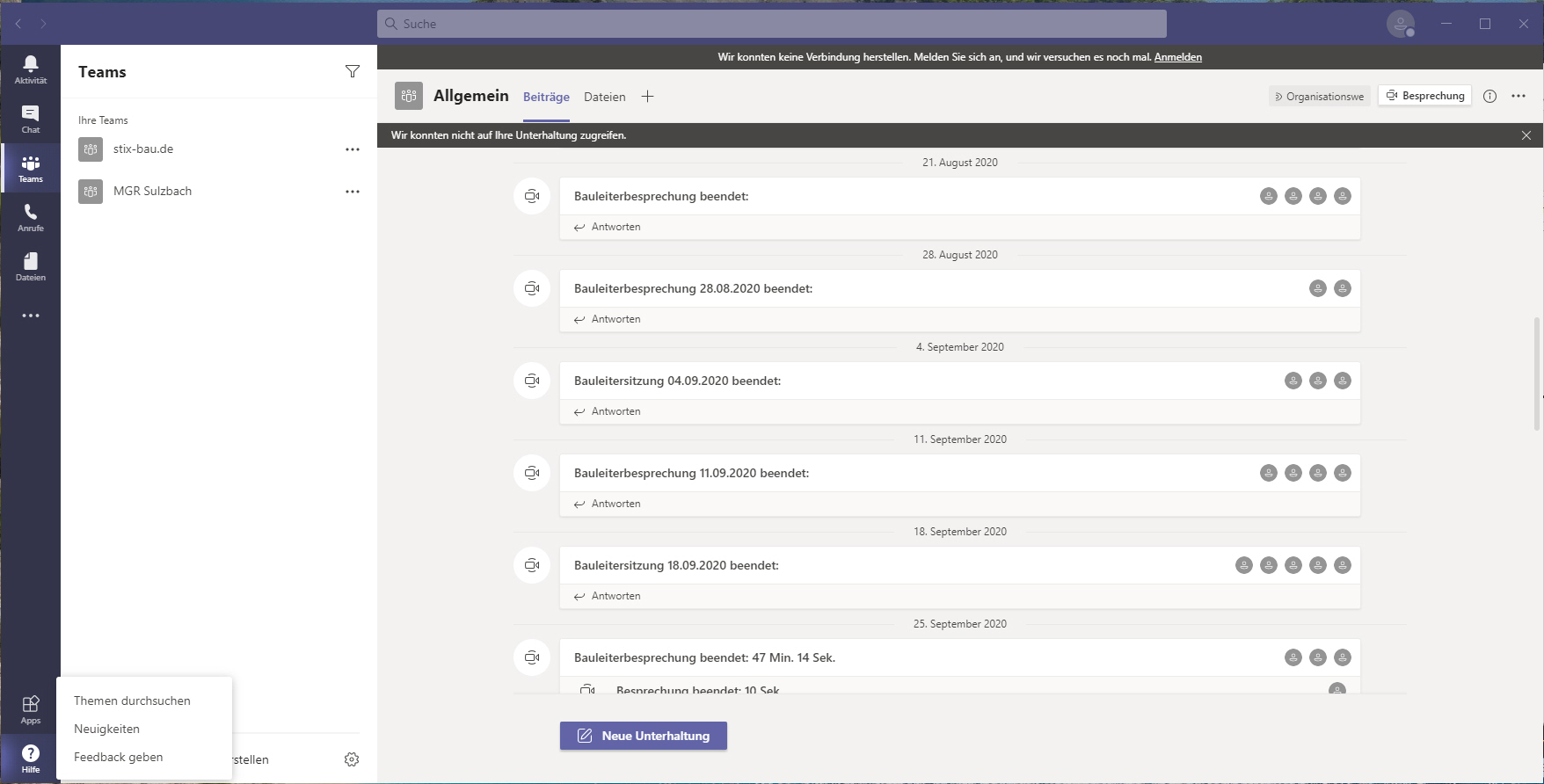The height and width of the screenshot is (784, 1544).
Task: Choose Feedback geben in help menu
Action: (x=119, y=757)
